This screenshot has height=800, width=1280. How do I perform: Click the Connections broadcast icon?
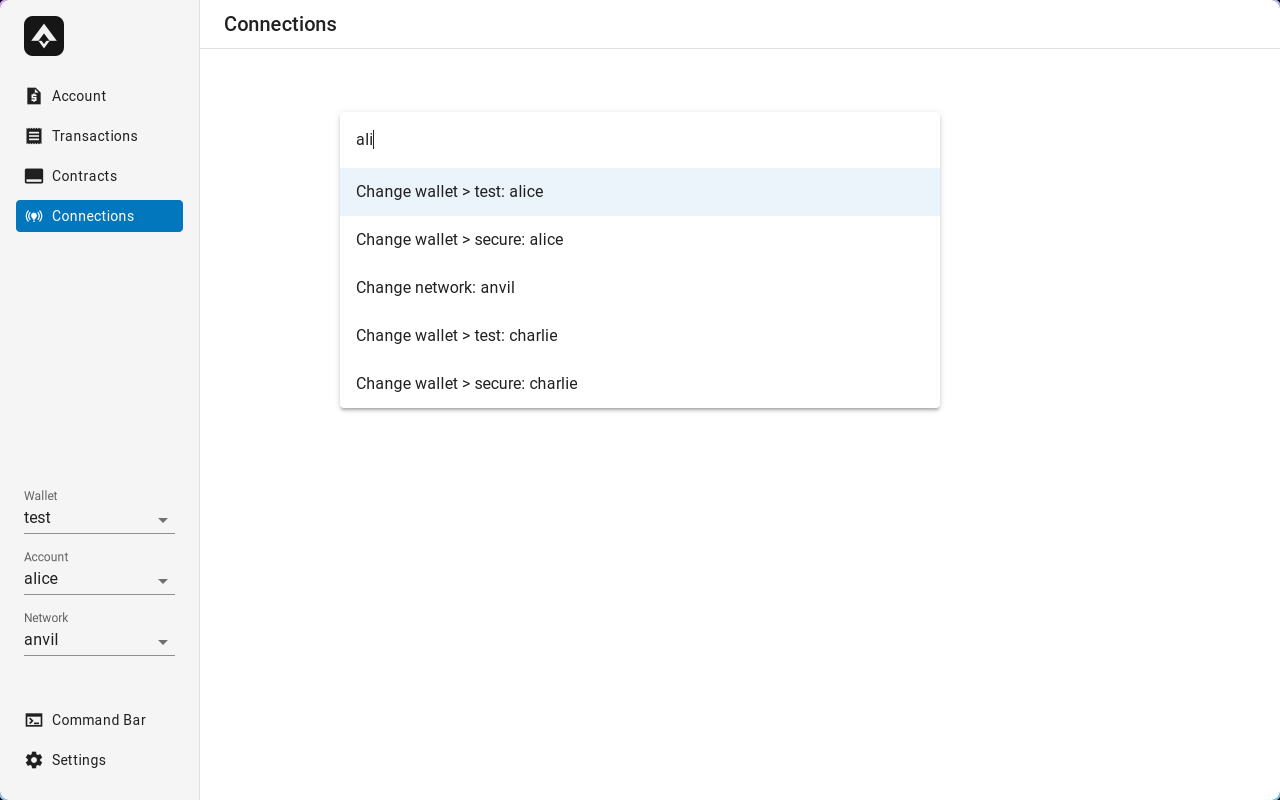tap(34, 216)
